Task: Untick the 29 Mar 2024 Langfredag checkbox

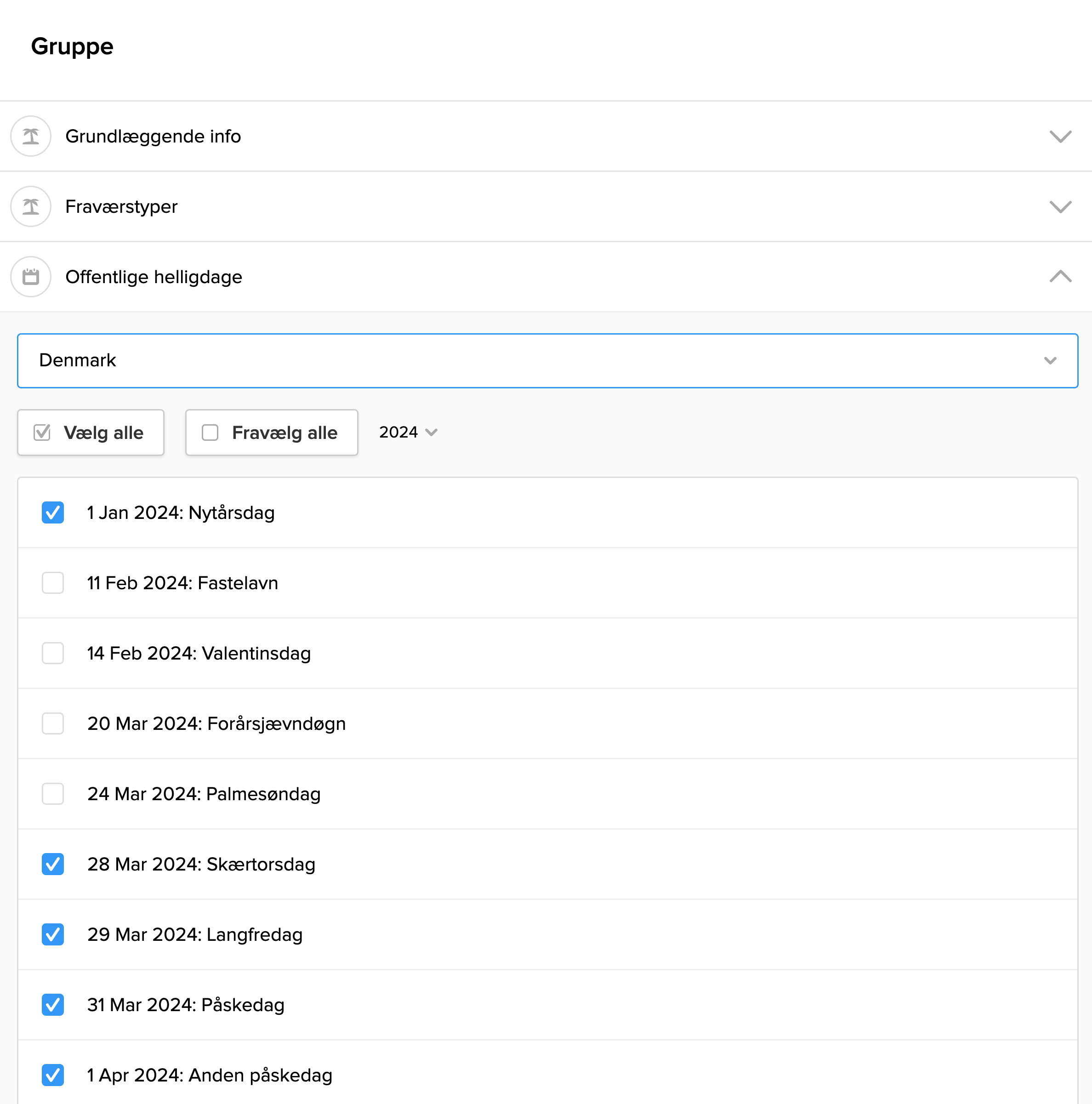Action: pos(52,934)
